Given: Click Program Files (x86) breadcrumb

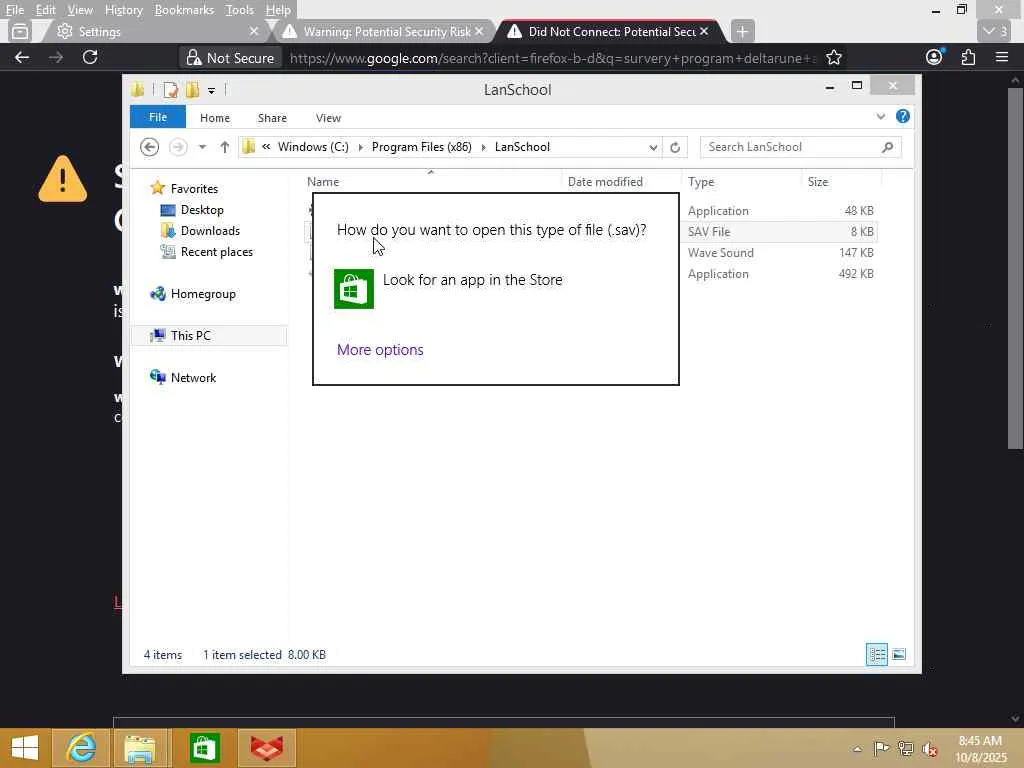Looking at the screenshot, I should [x=421, y=147].
